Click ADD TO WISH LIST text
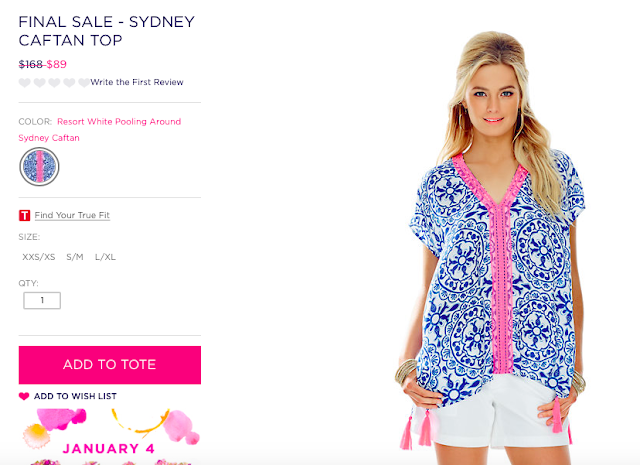 [75, 396]
